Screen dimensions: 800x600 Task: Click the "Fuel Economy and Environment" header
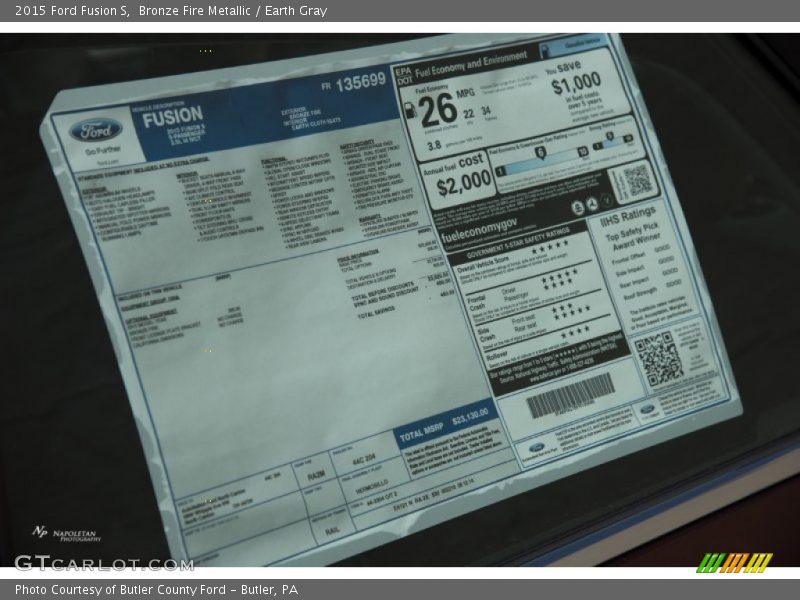(471, 64)
